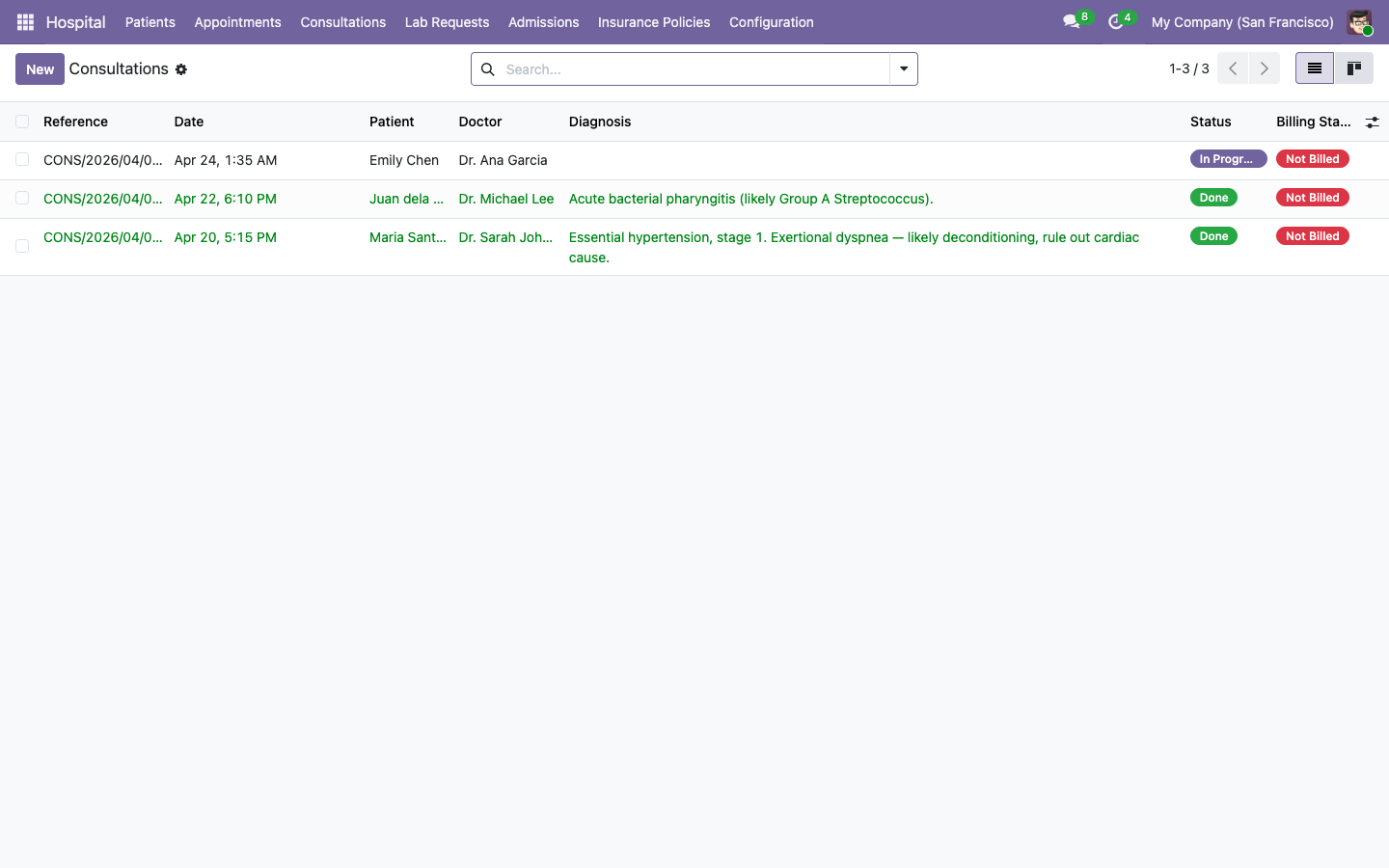The width and height of the screenshot is (1389, 868).
Task: Open company switcher My Company (San Francisco)
Action: (x=1242, y=21)
